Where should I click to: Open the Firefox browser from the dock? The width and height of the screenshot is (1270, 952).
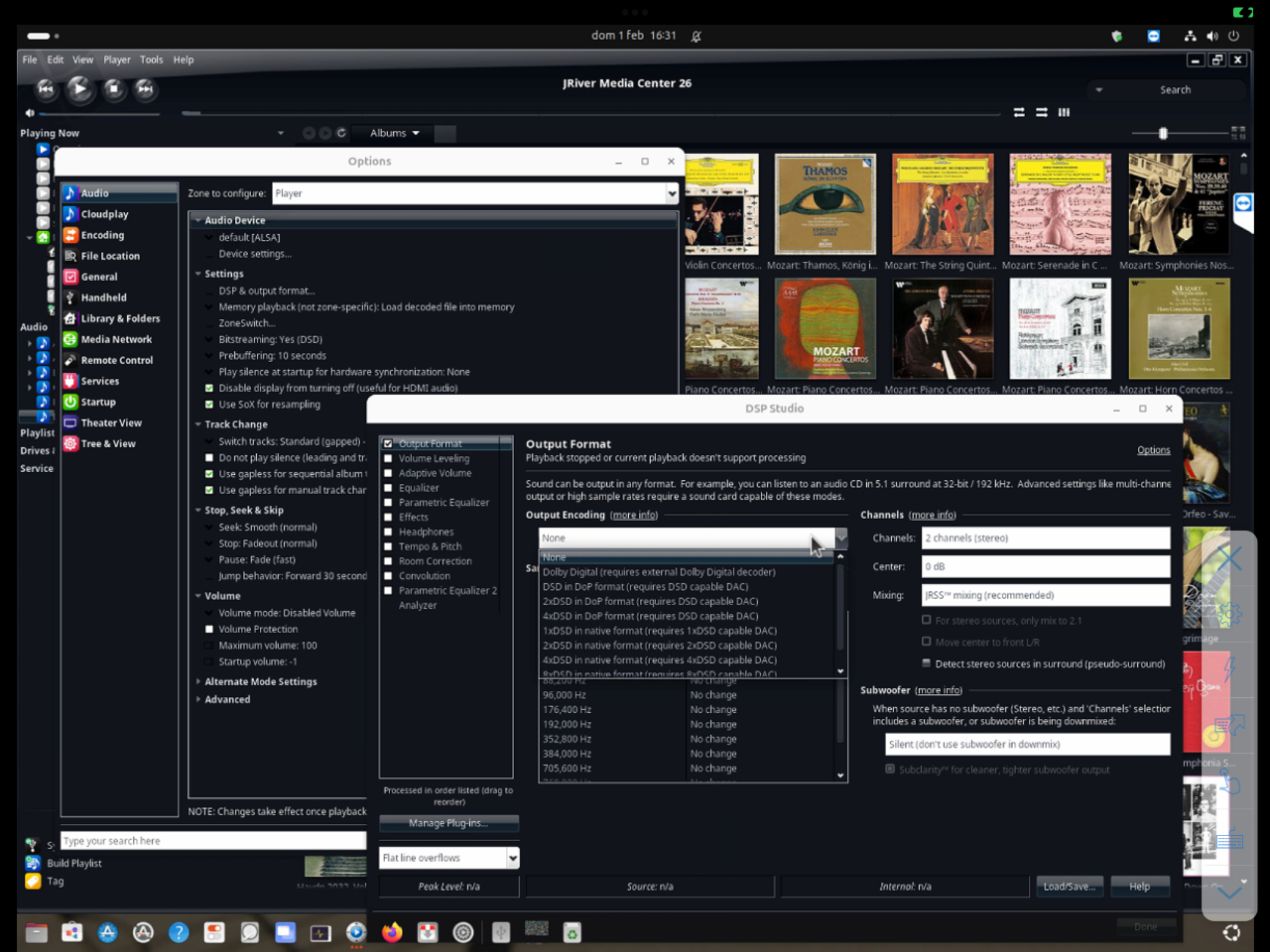point(392,932)
